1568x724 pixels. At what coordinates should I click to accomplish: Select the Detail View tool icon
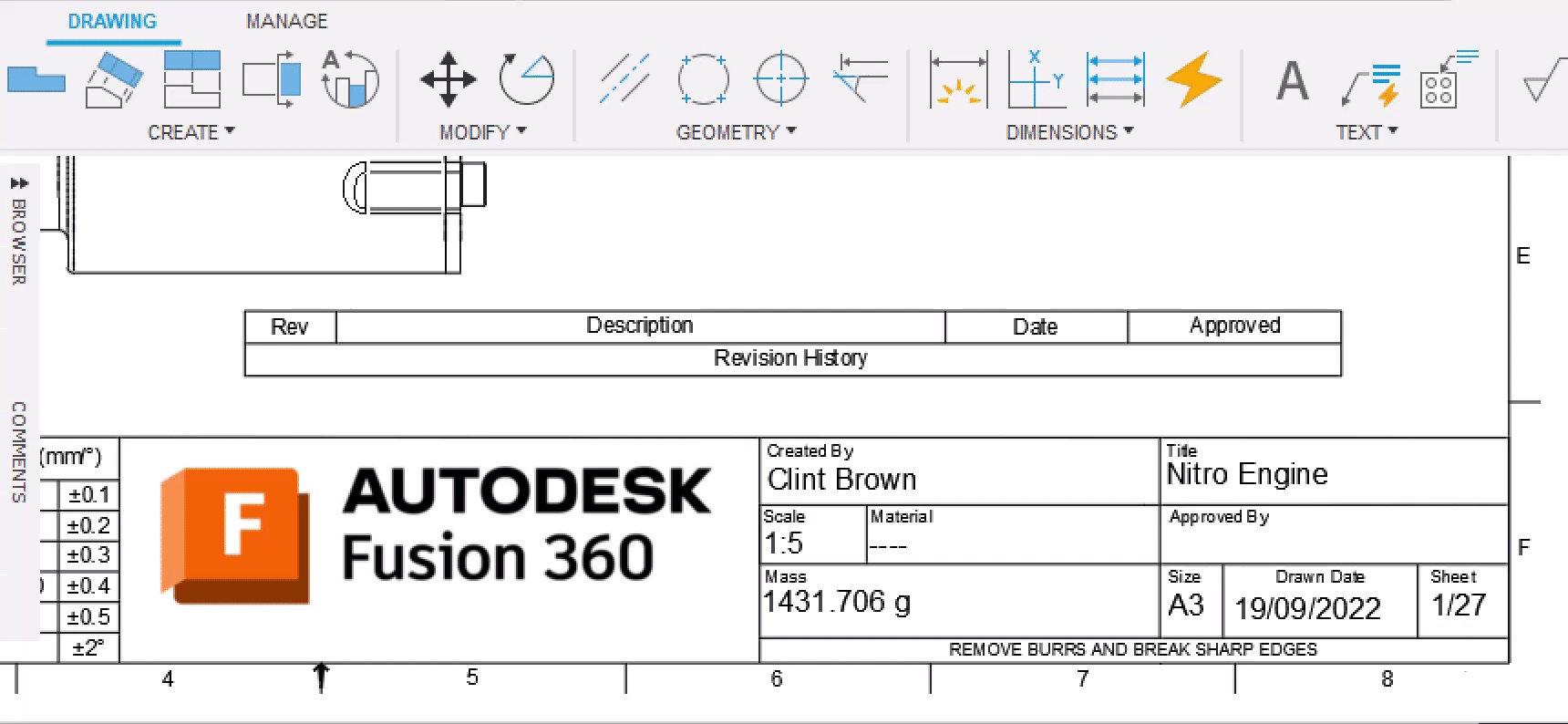(272, 79)
